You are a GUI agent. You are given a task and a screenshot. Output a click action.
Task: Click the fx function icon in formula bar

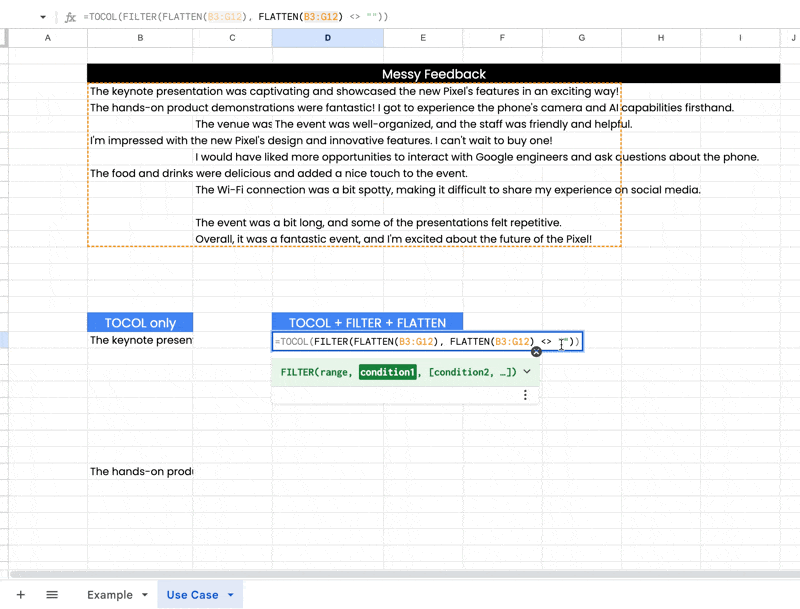[70, 17]
